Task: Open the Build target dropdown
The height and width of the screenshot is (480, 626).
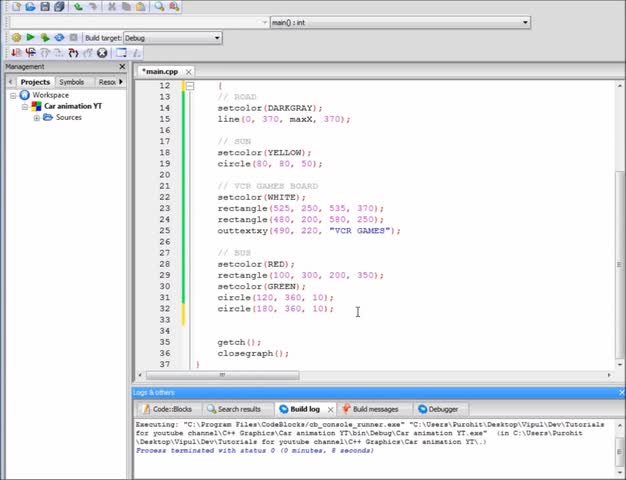Action: [x=216, y=38]
